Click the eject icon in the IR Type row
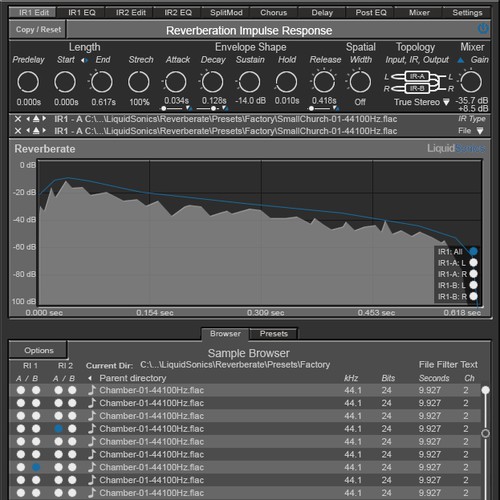The image size is (500, 500). [x=36, y=119]
